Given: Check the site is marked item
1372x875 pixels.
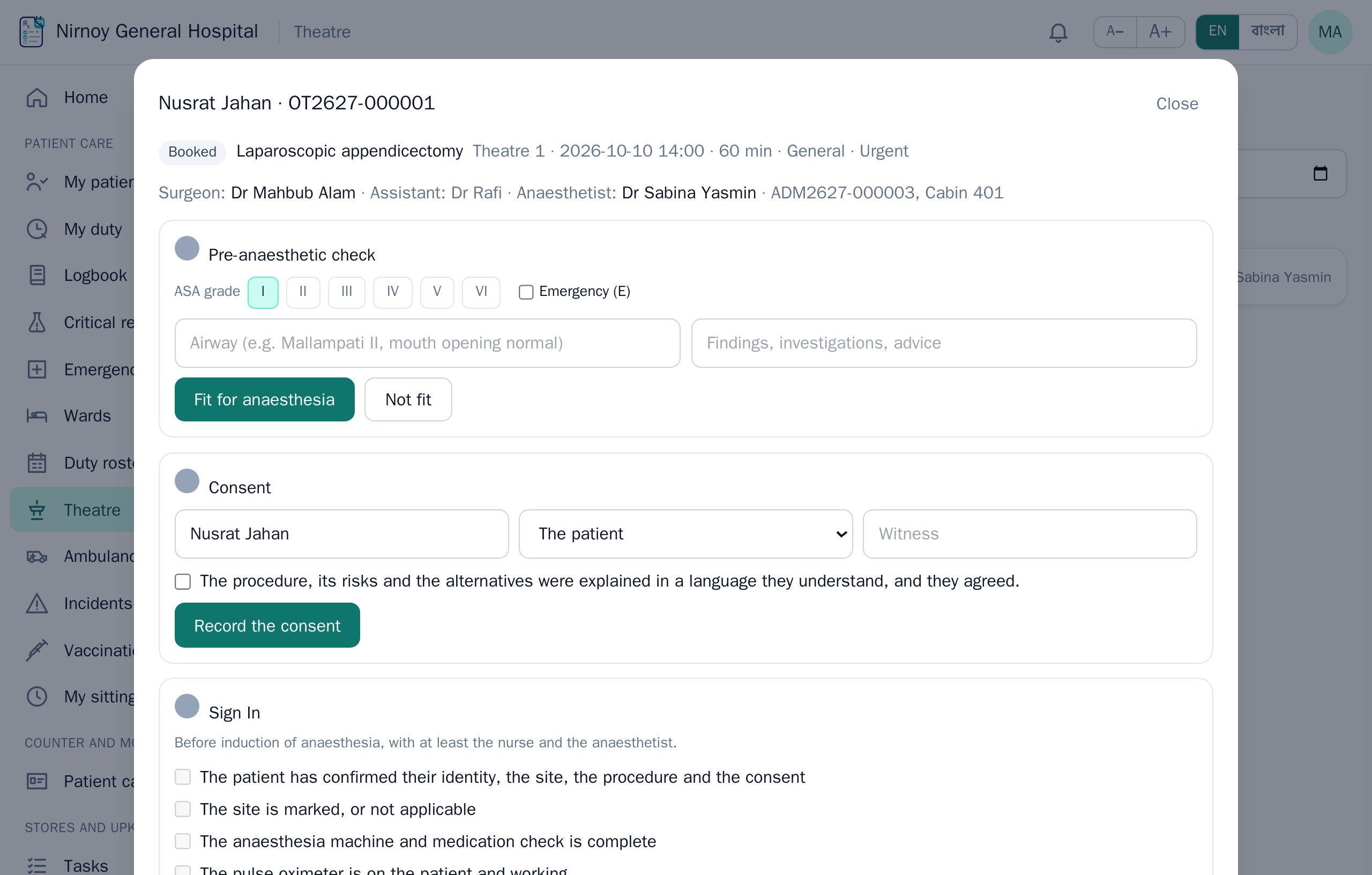Looking at the screenshot, I should coord(183,809).
